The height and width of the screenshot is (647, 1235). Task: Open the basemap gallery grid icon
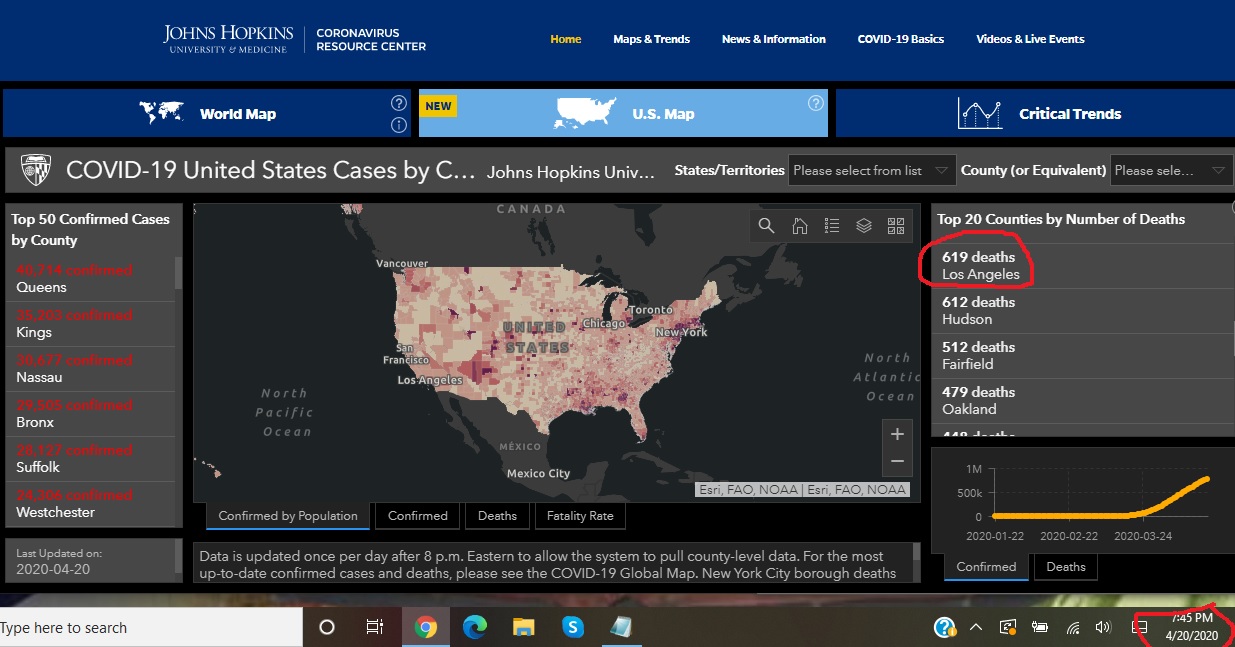coord(896,226)
